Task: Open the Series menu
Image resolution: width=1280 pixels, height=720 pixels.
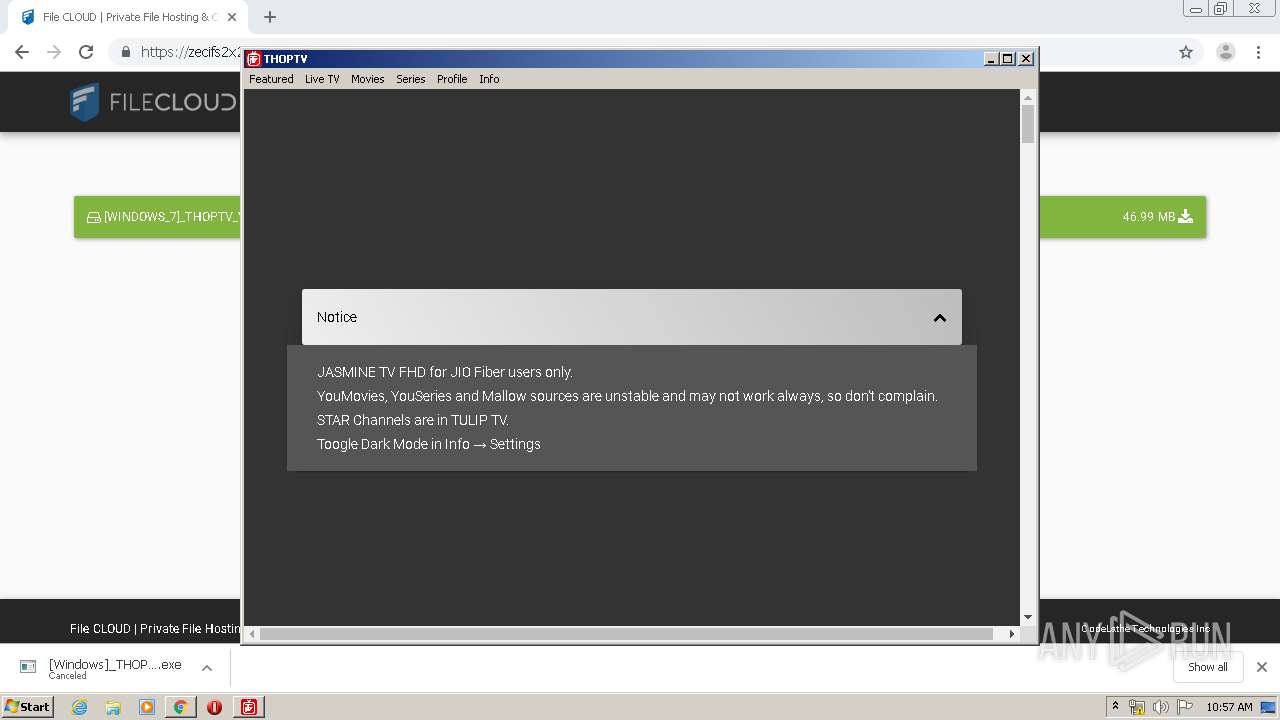Action: [410, 79]
